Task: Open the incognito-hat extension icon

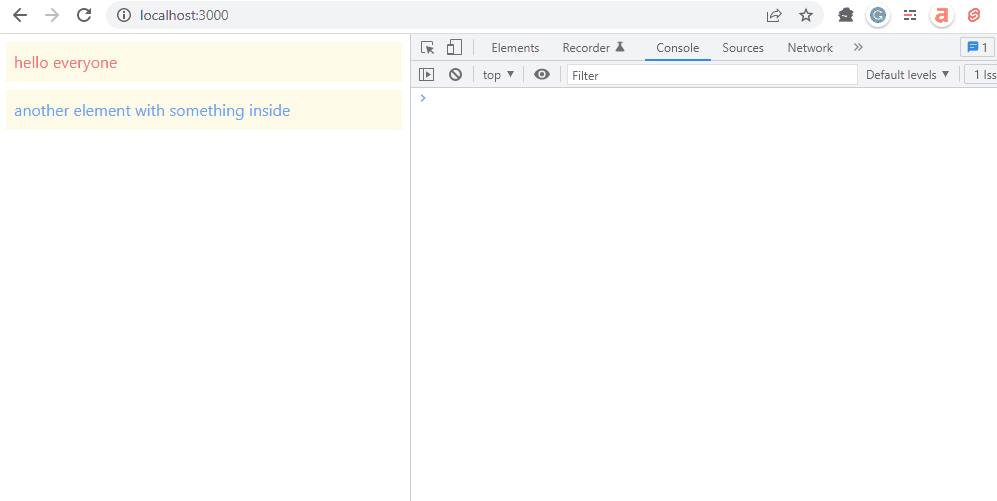Action: 846,15
